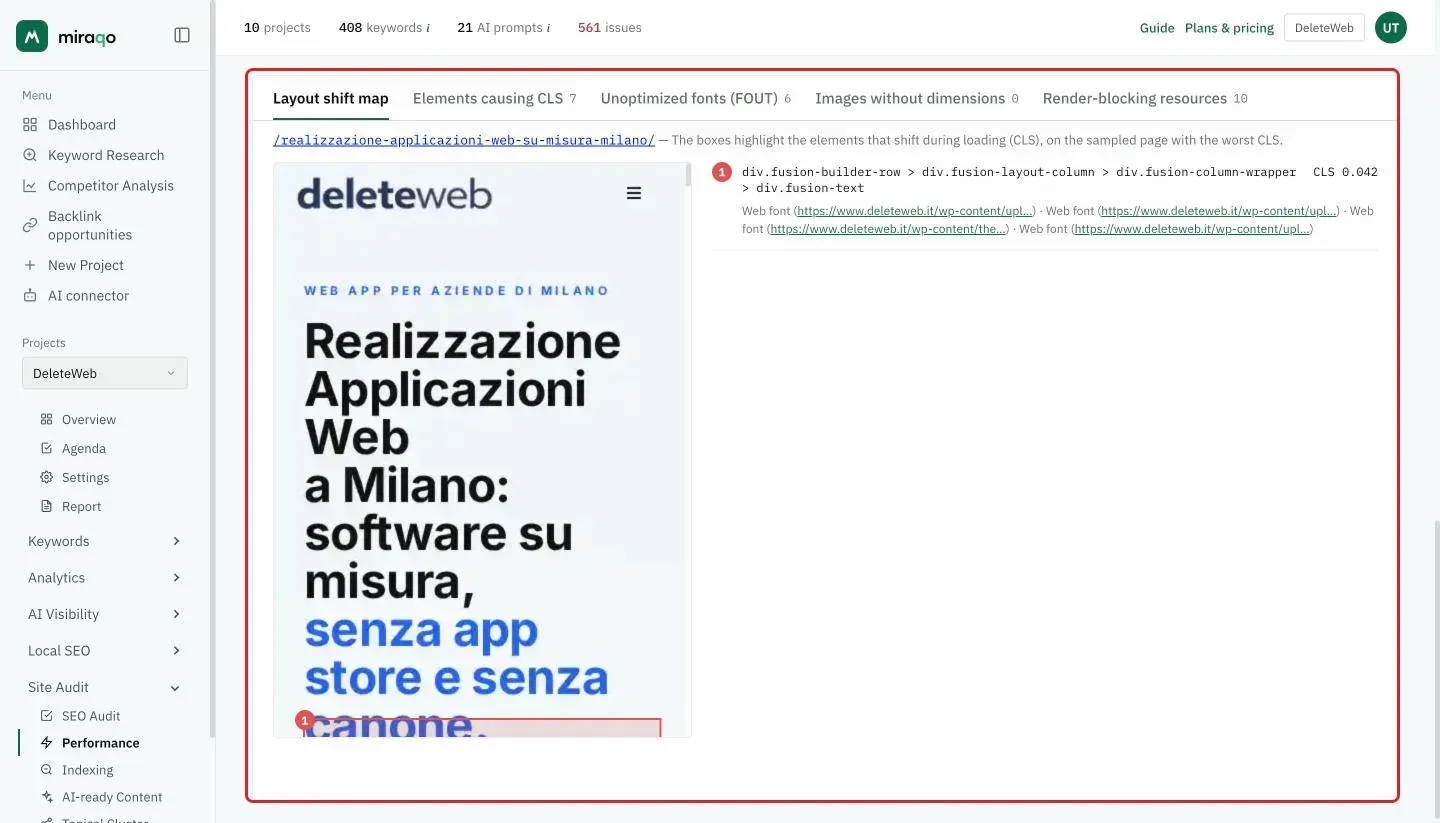This screenshot has width=1440, height=823.
Task: Click the 561 issues counter
Action: coord(610,28)
